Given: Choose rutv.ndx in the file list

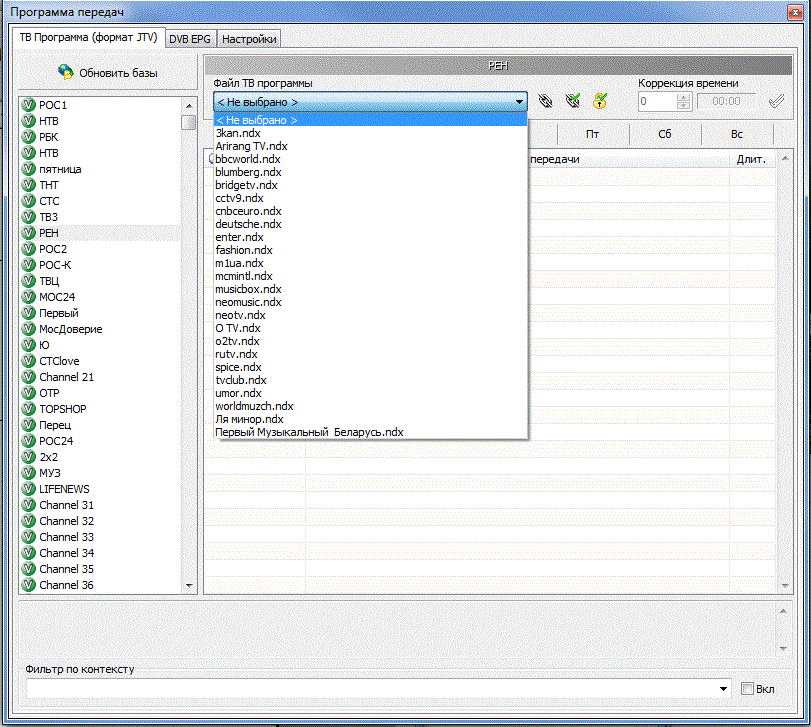Looking at the screenshot, I should click(236, 354).
